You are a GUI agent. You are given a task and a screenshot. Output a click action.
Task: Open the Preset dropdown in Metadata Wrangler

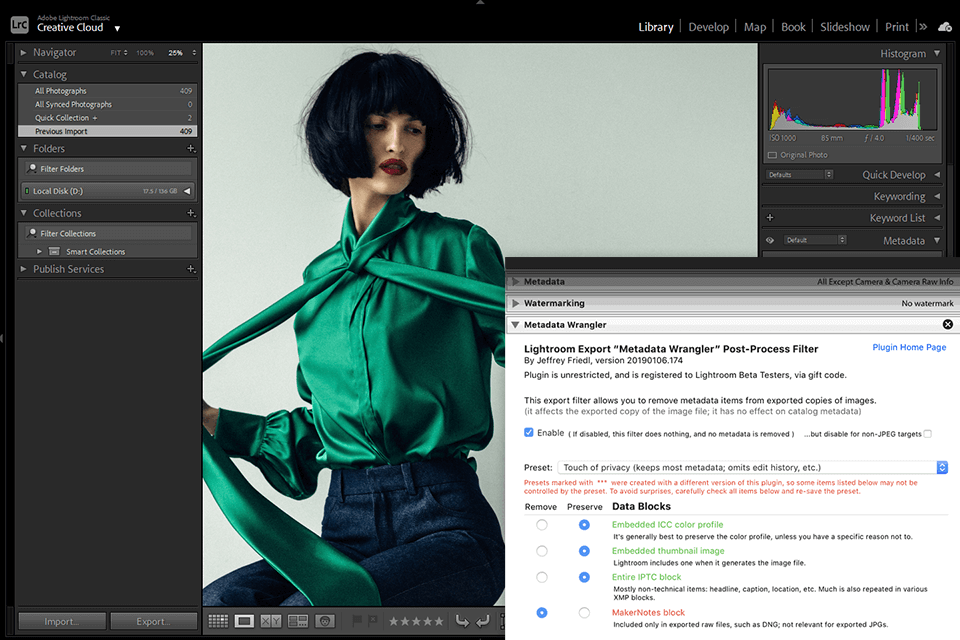(x=752, y=467)
